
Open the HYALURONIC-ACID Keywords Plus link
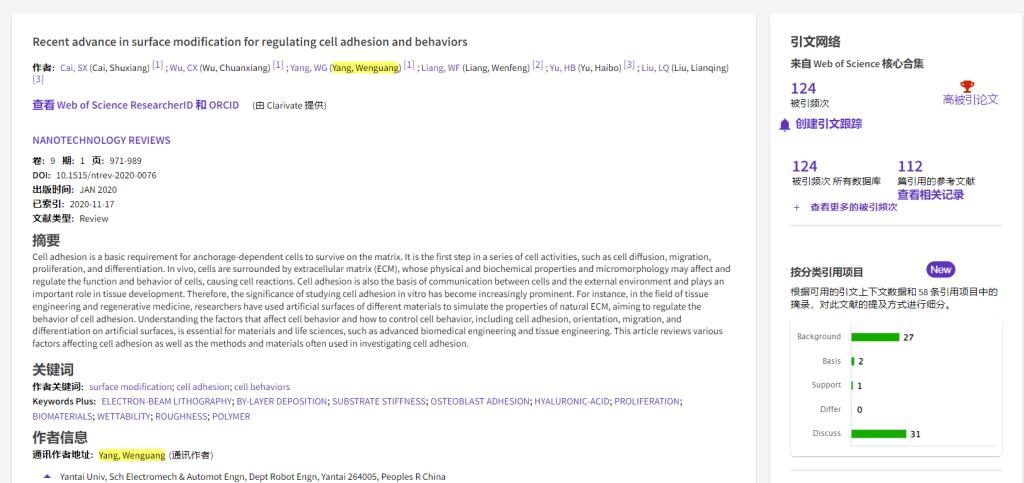(570, 401)
